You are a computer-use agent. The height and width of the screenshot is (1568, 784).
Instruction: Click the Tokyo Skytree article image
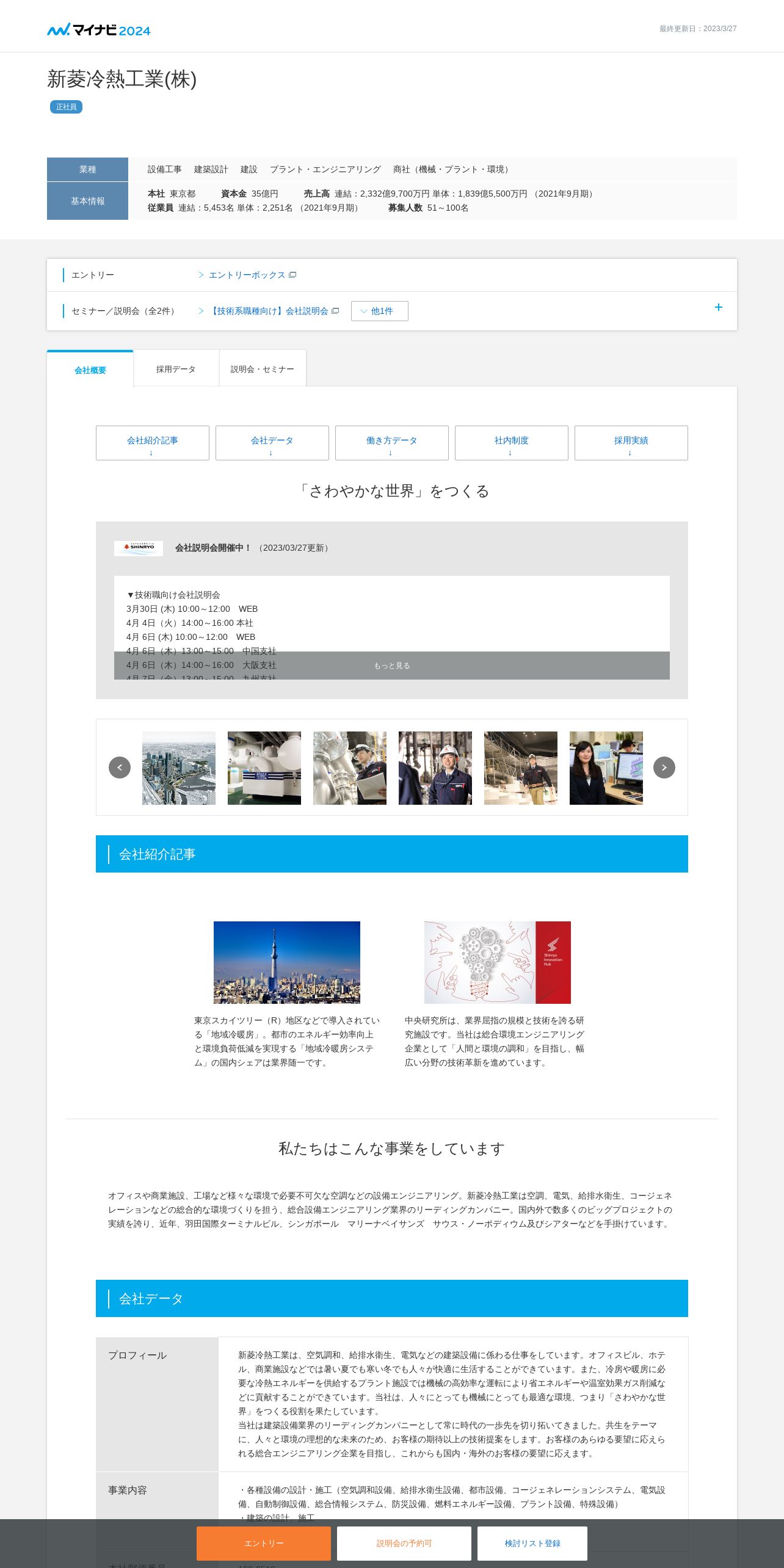click(287, 962)
